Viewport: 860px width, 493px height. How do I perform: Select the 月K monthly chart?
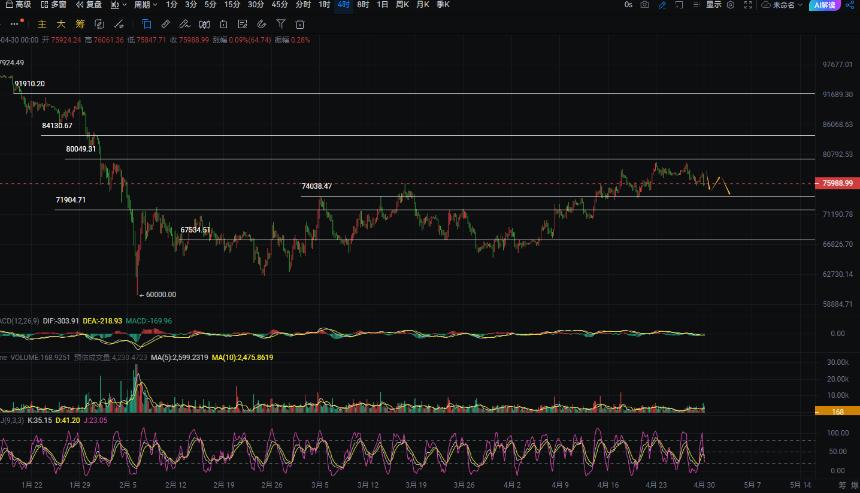pos(423,4)
